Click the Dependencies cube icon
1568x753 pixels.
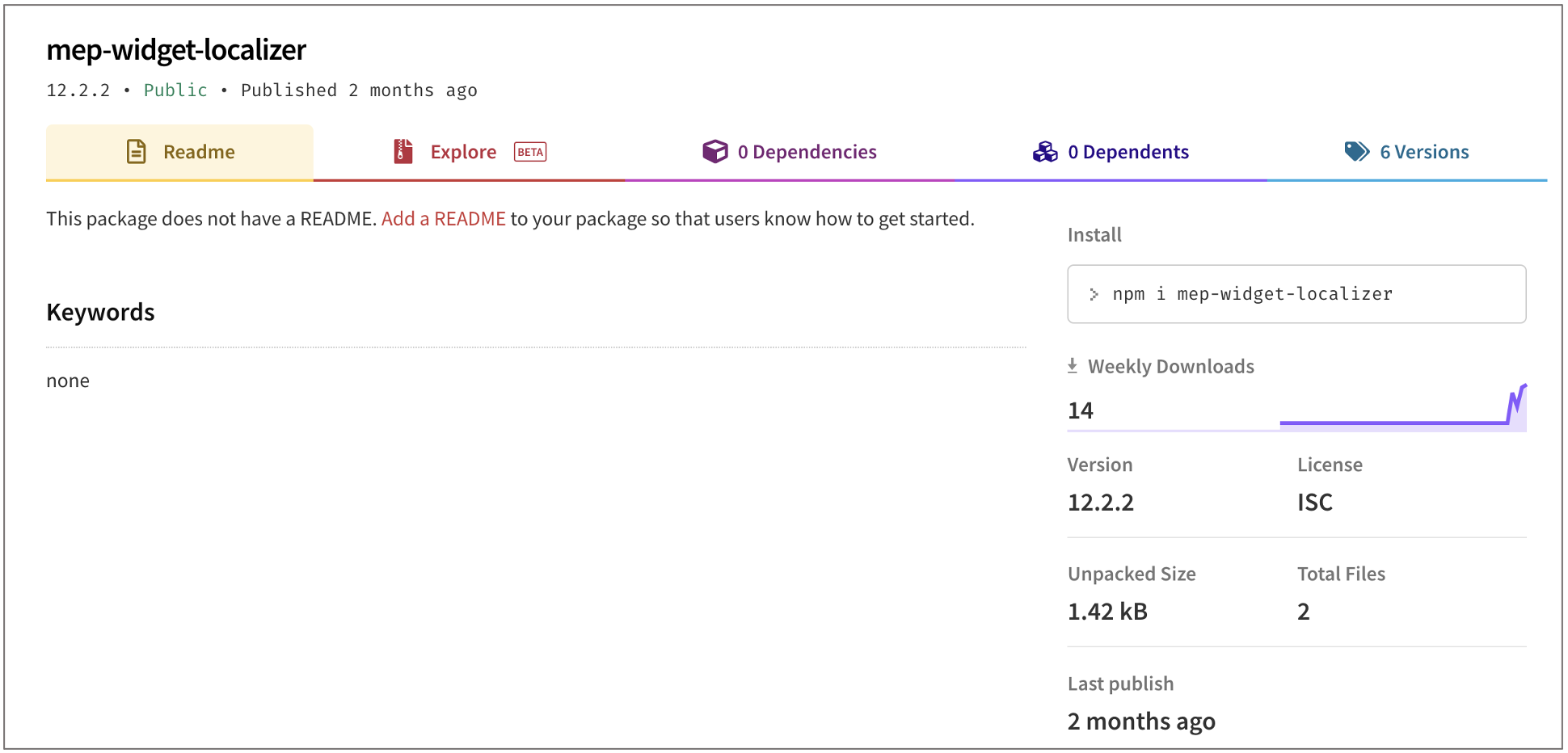(714, 152)
